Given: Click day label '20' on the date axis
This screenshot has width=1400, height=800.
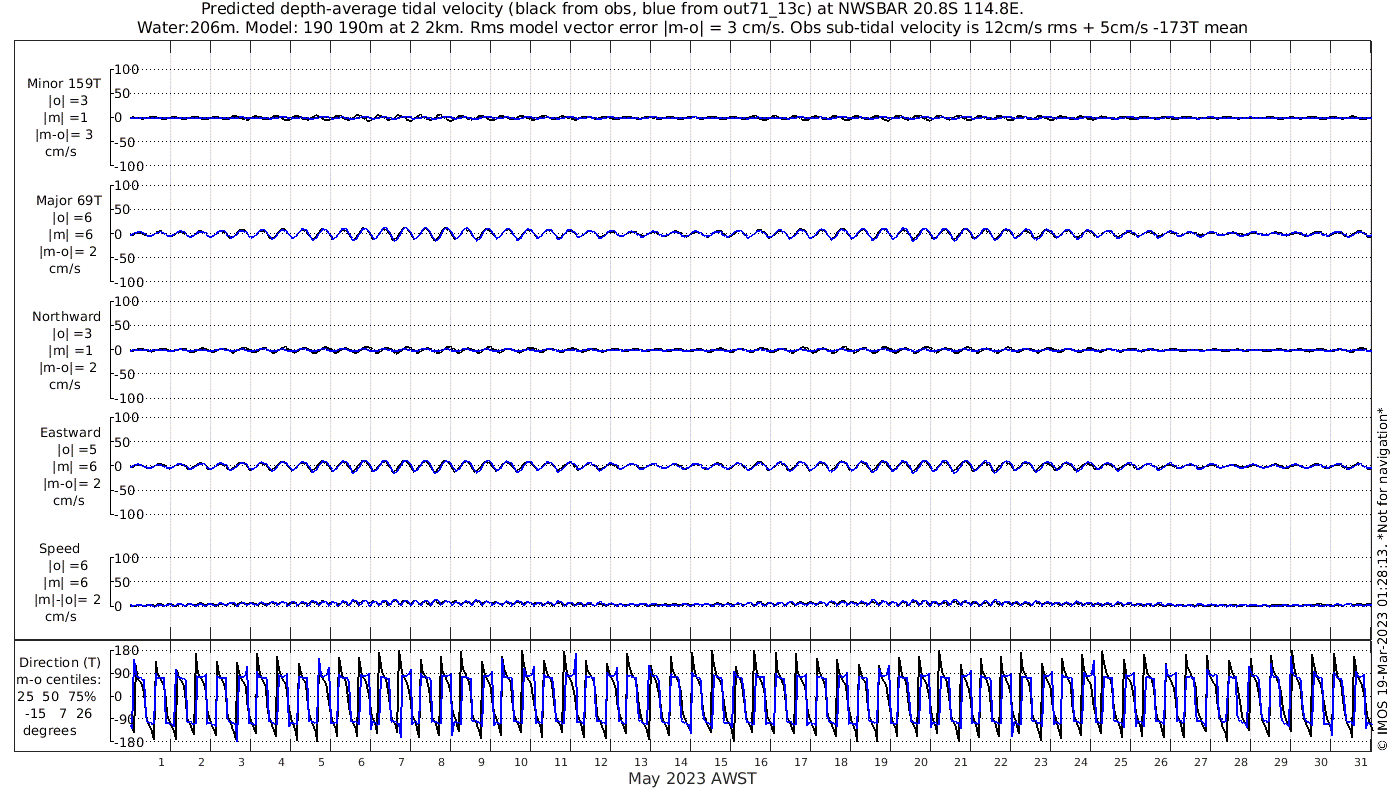Looking at the screenshot, I should click(921, 762).
